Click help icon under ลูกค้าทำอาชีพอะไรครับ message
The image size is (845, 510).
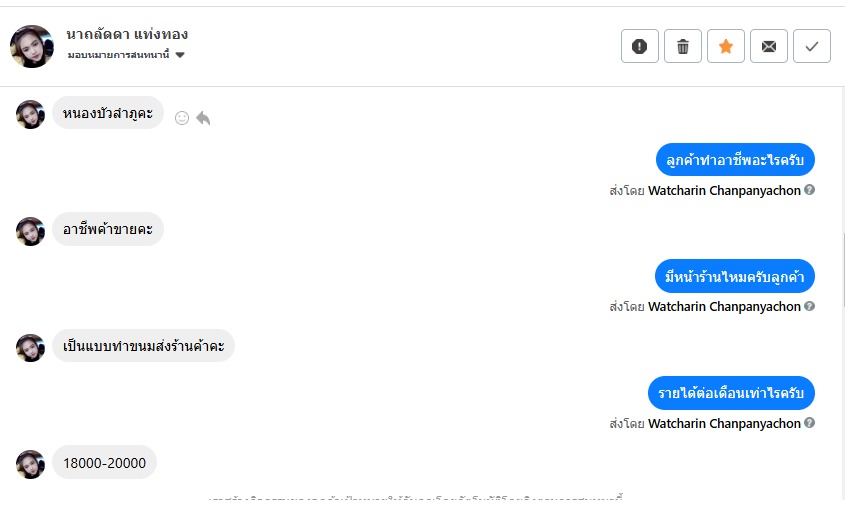[809, 190]
